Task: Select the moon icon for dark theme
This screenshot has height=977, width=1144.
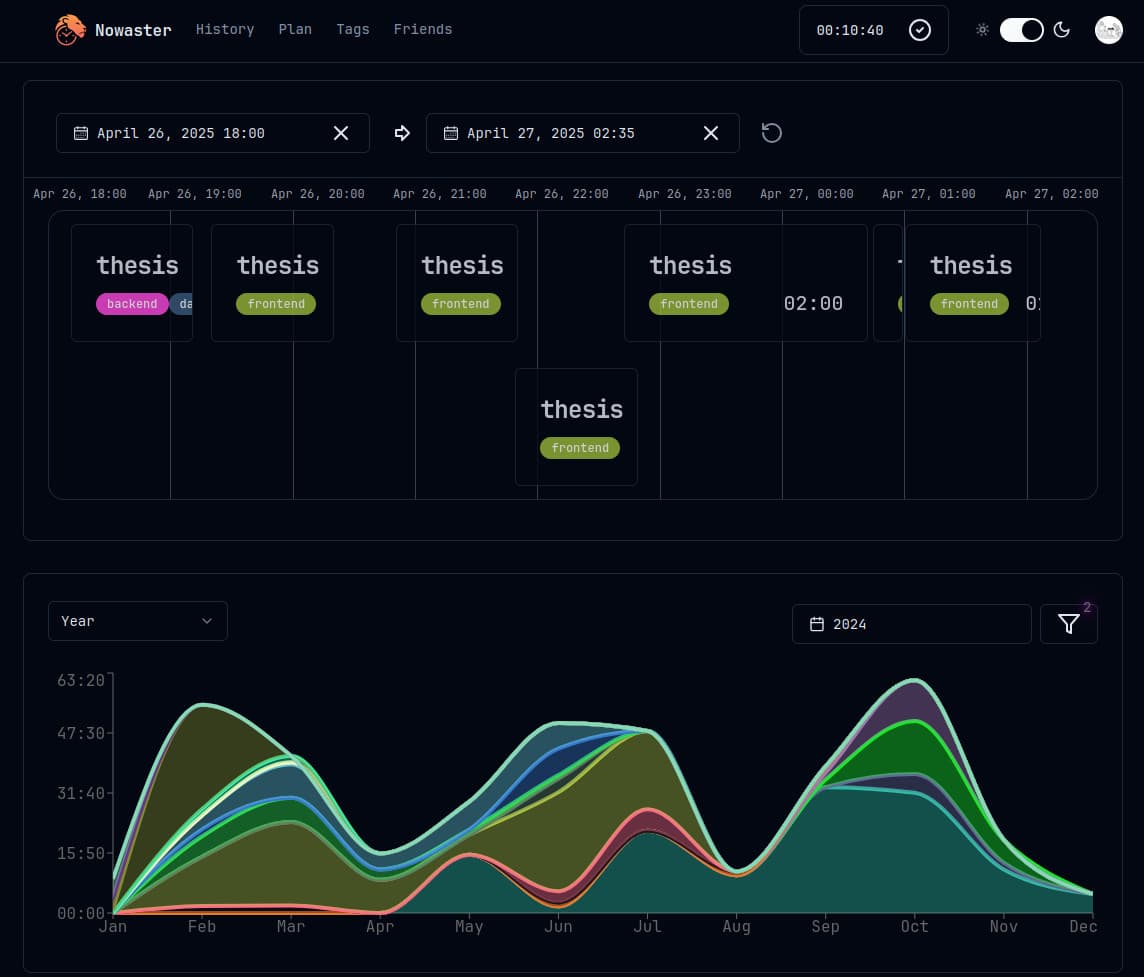Action: click(1062, 30)
